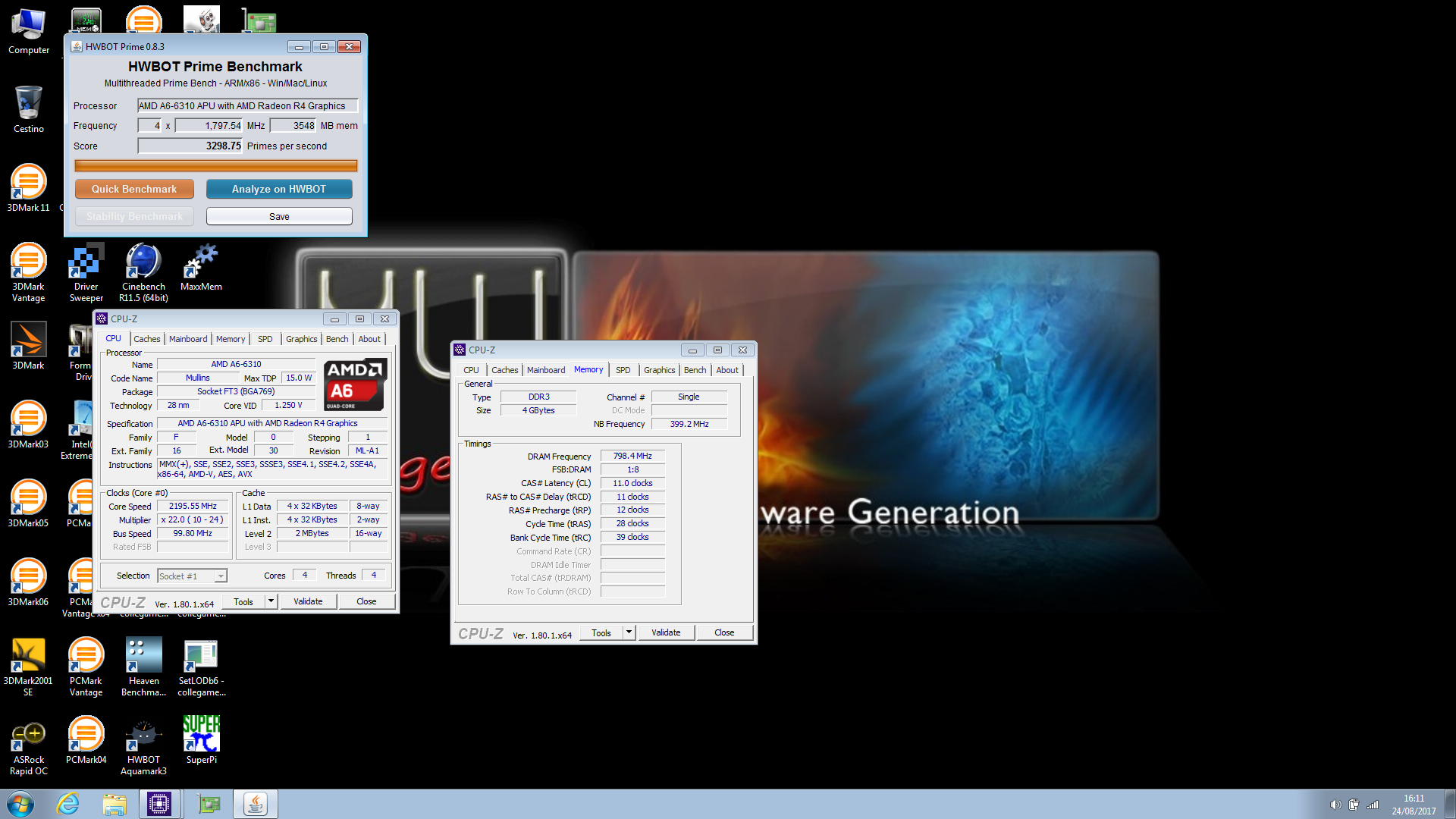The height and width of the screenshot is (819, 1456).
Task: Switch to Mainboard tab in left CPU-Z
Action: point(188,339)
